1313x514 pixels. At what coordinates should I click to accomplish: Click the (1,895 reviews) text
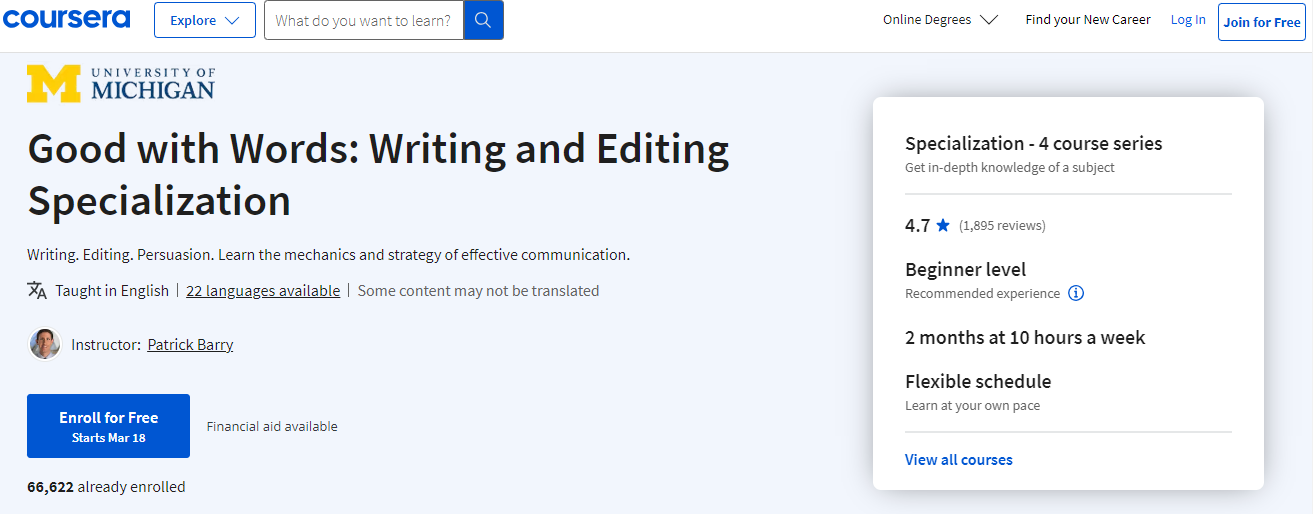tap(1002, 225)
